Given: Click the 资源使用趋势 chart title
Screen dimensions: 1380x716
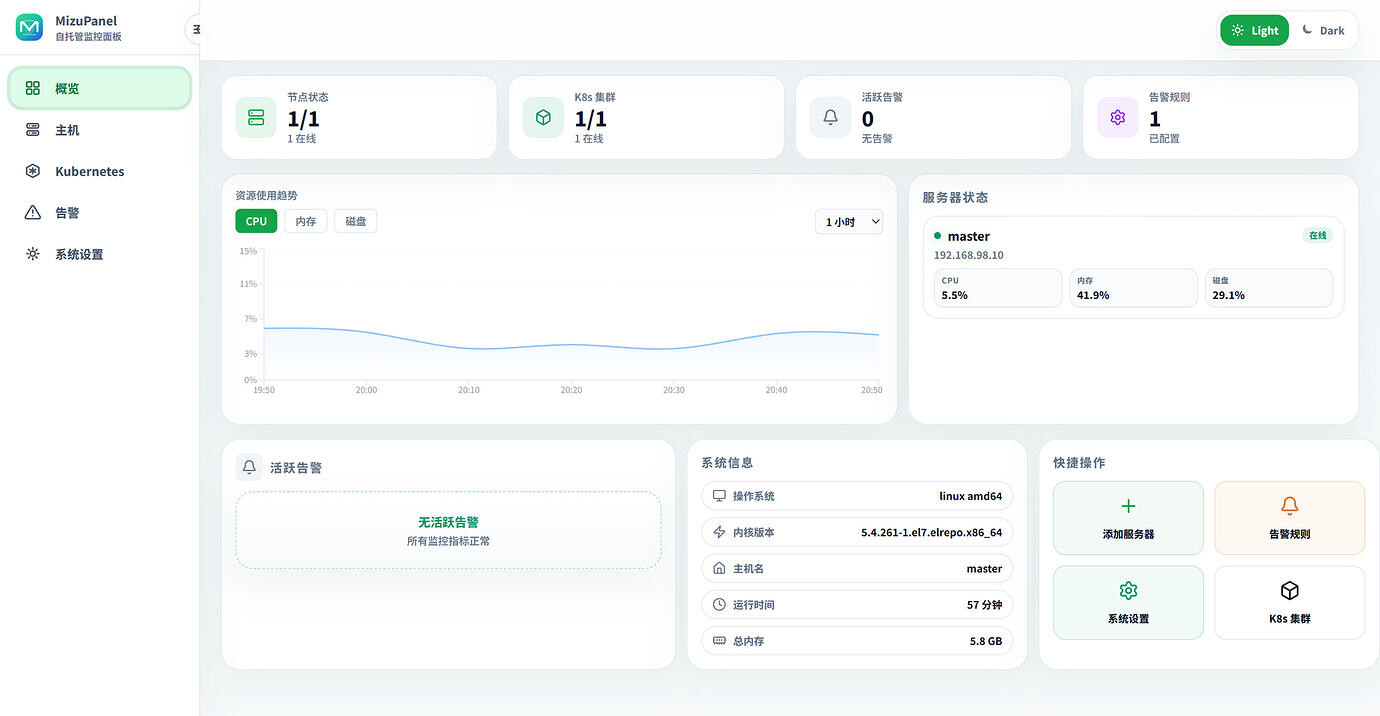Looking at the screenshot, I should point(266,195).
